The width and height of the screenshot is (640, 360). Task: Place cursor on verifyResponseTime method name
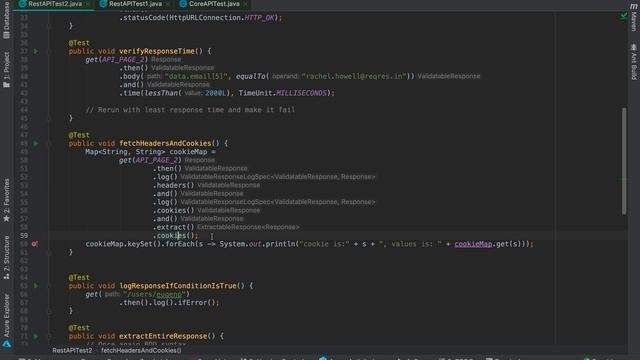point(157,51)
